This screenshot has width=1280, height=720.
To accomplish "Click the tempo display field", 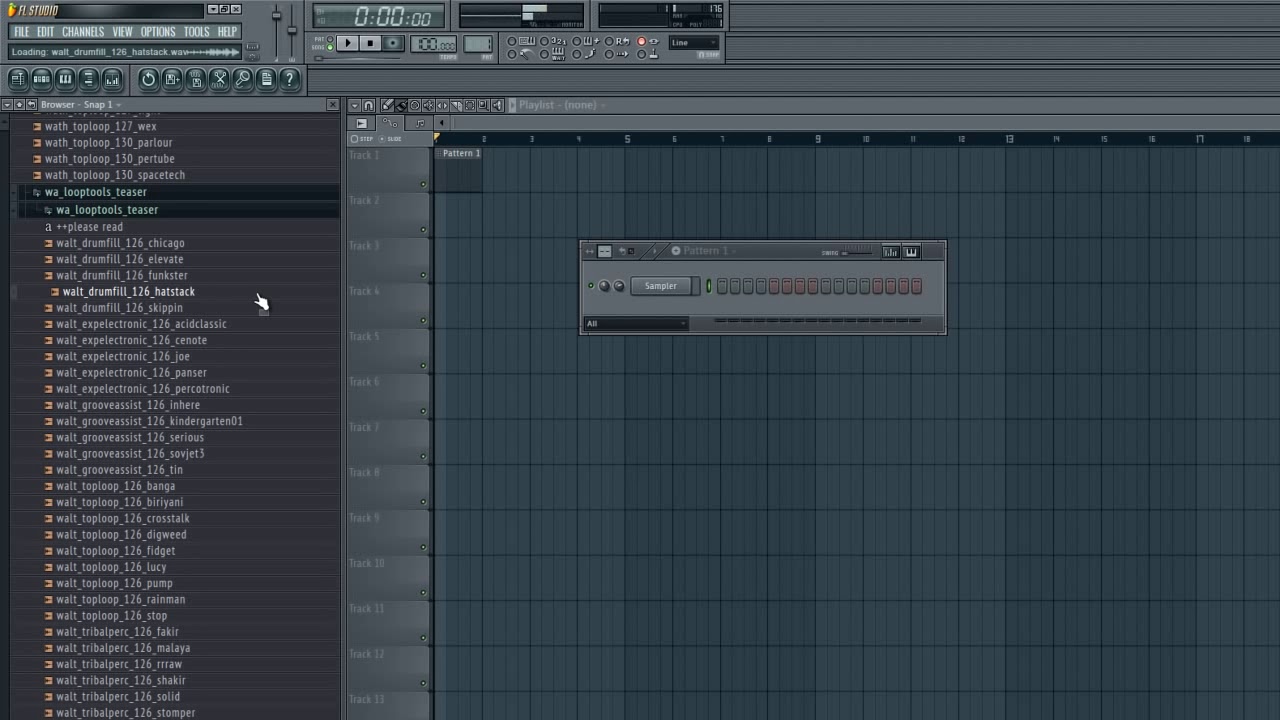I will (x=433, y=44).
